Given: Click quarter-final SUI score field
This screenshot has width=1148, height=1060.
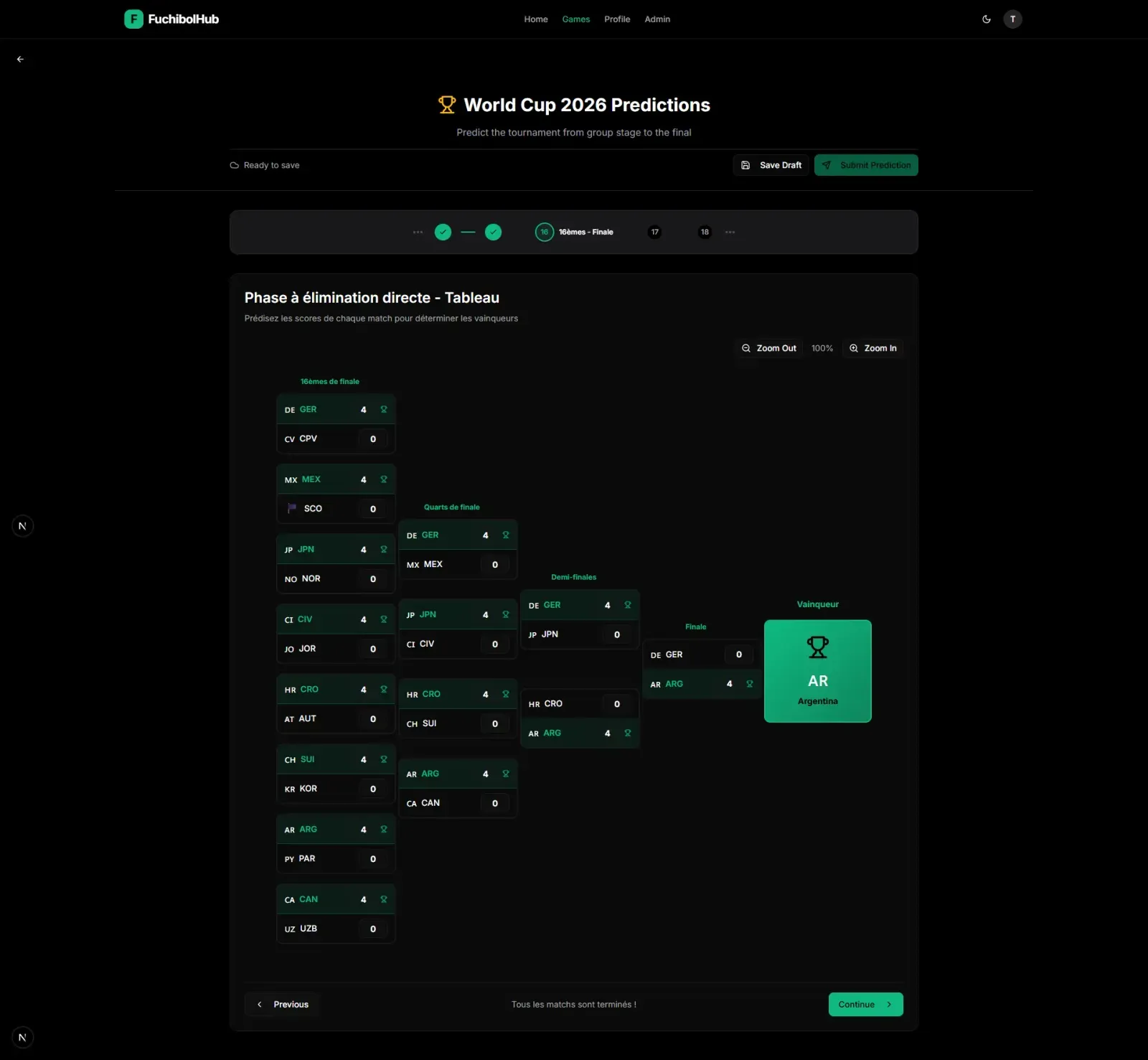Looking at the screenshot, I should tap(494, 724).
